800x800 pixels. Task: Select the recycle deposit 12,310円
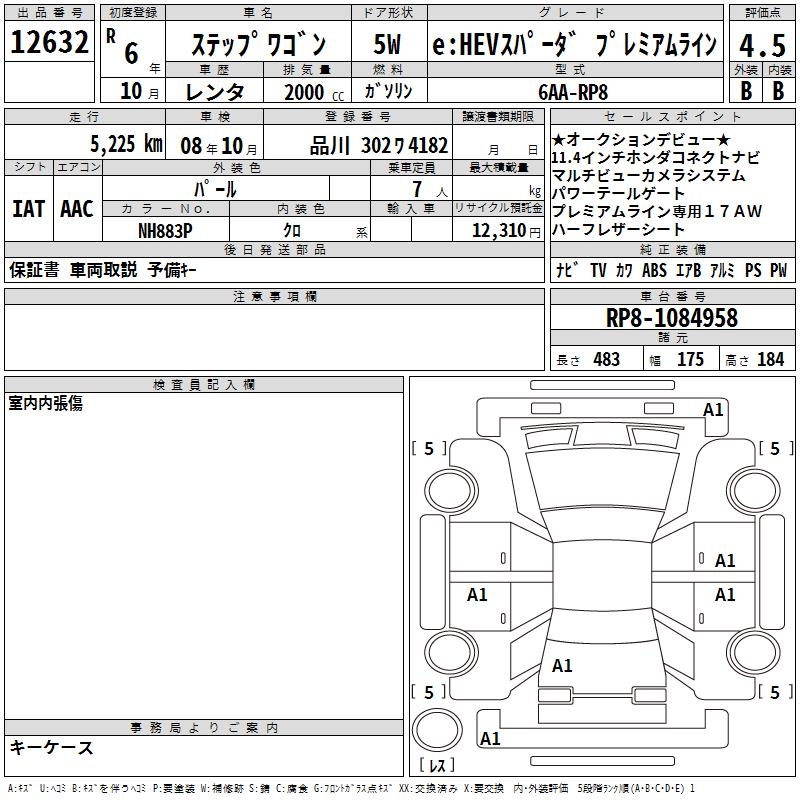(506, 231)
